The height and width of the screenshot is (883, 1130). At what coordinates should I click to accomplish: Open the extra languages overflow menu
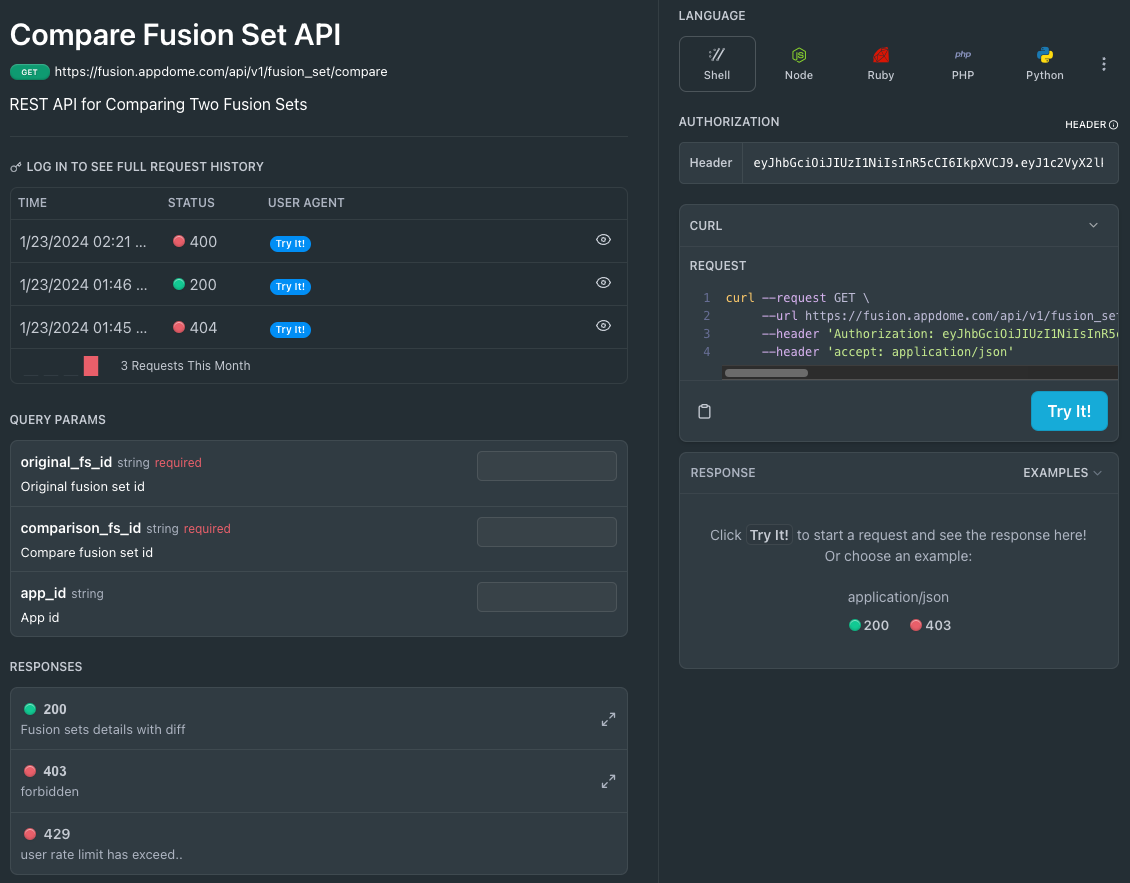point(1104,63)
